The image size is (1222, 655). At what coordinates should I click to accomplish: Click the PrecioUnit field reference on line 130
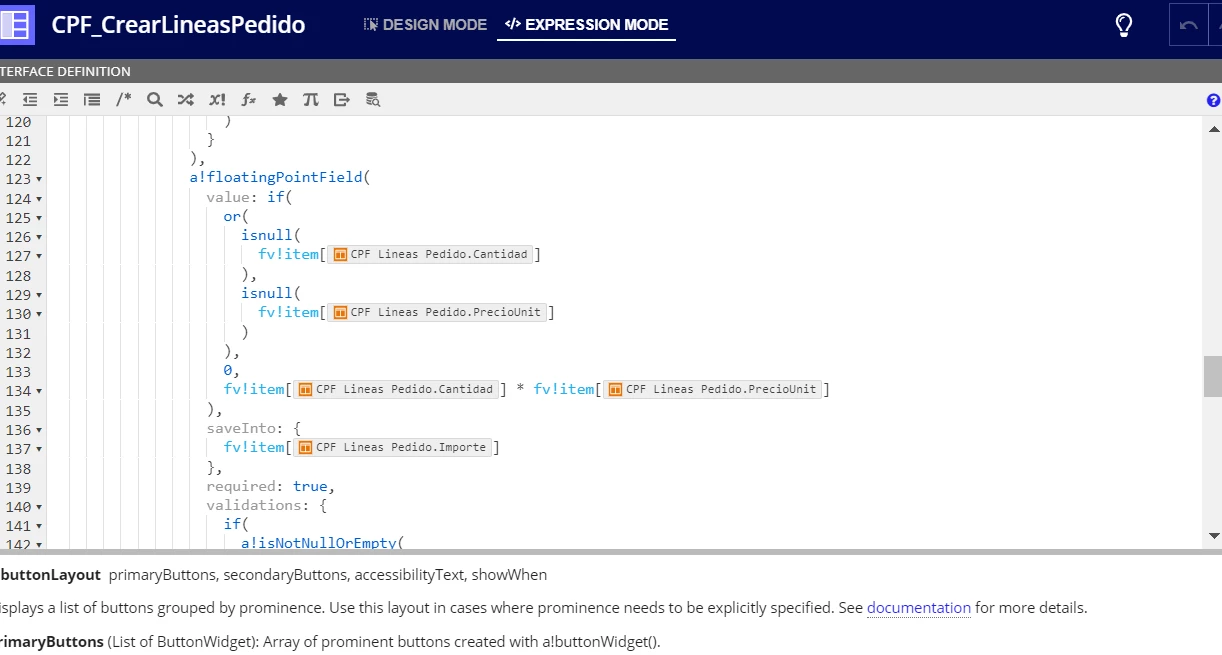click(x=437, y=312)
